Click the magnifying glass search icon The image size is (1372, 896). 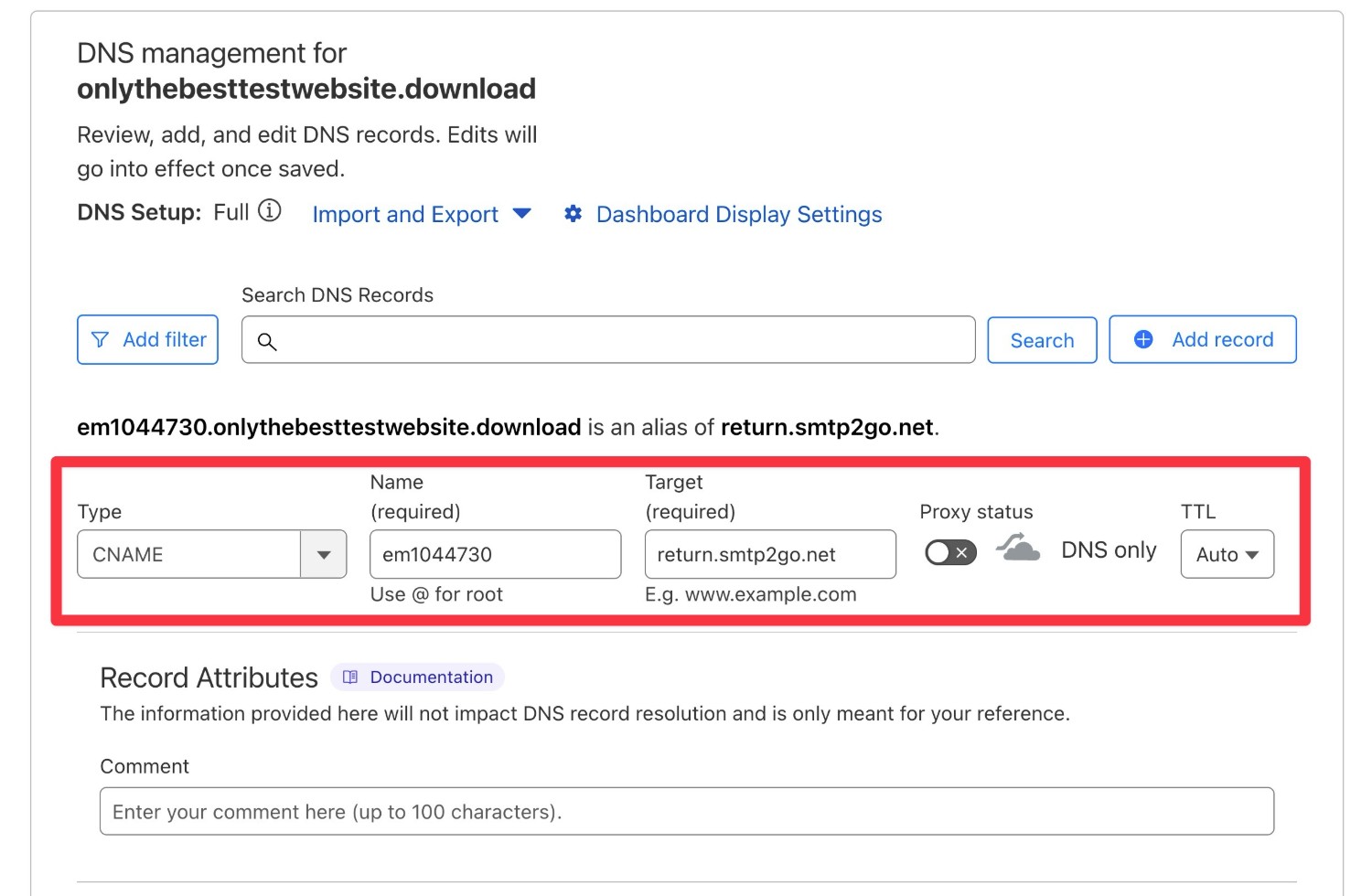267,341
